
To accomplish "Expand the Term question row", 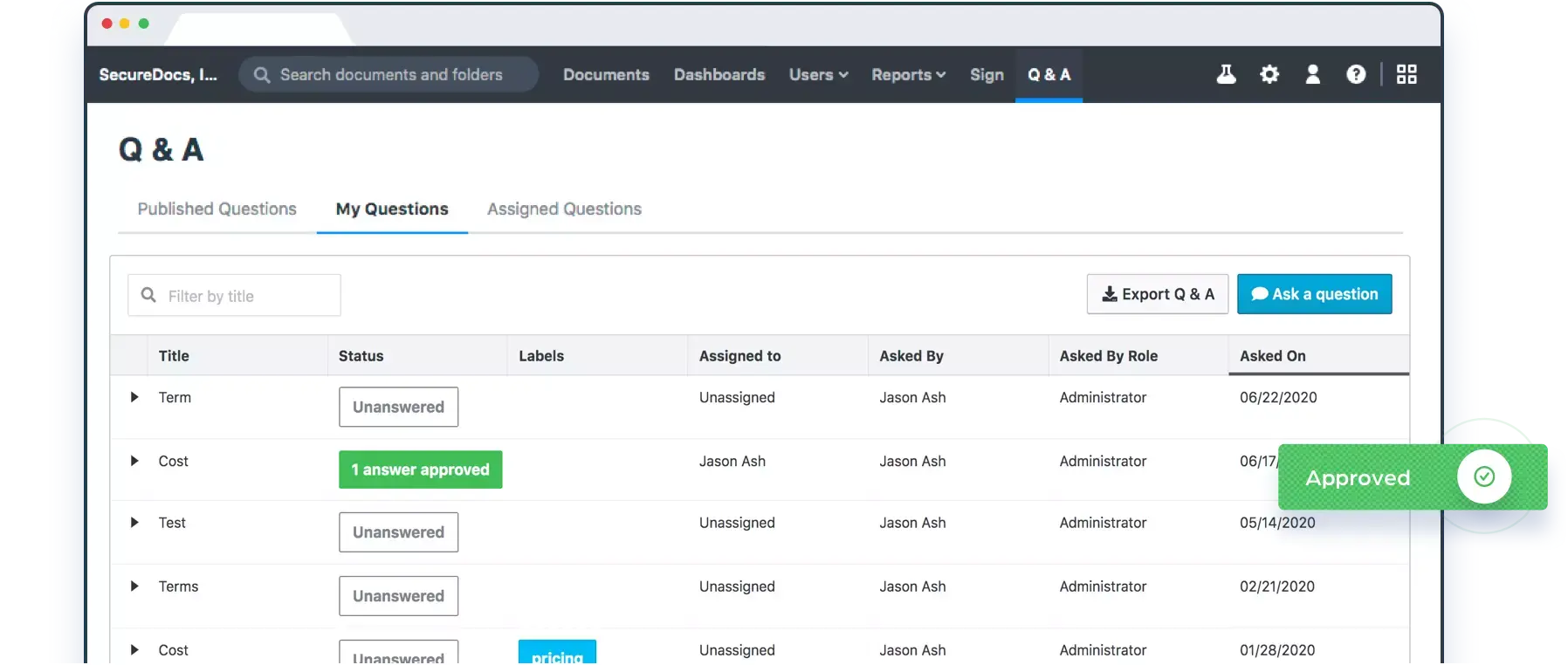I will (134, 397).
